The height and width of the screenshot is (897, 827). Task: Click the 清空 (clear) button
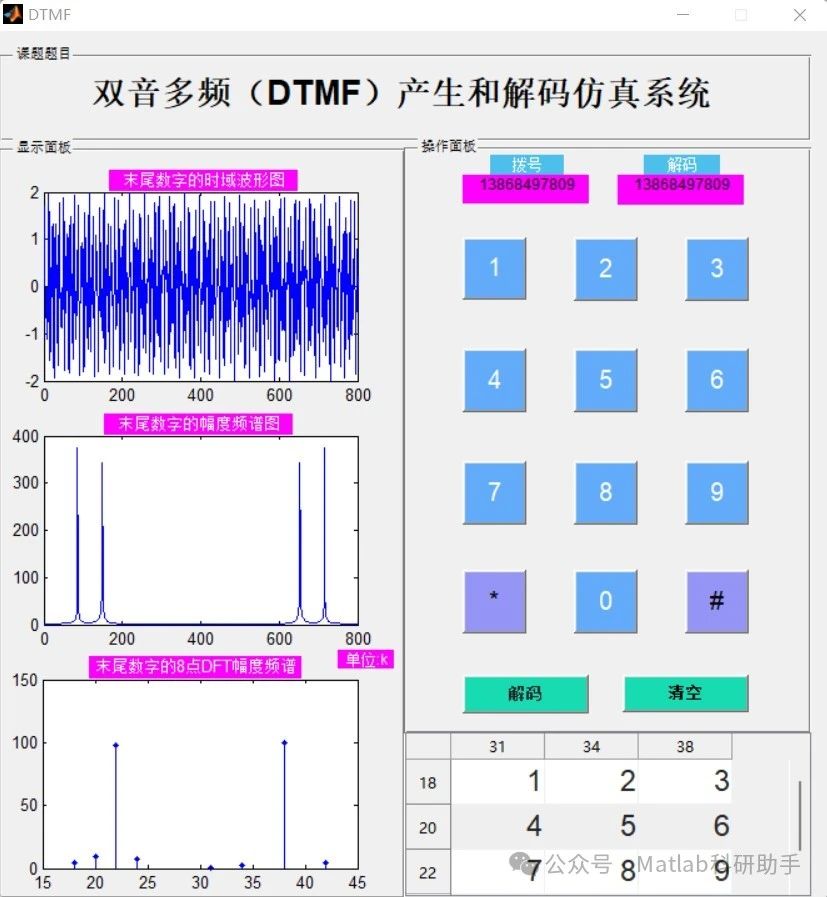click(x=685, y=693)
